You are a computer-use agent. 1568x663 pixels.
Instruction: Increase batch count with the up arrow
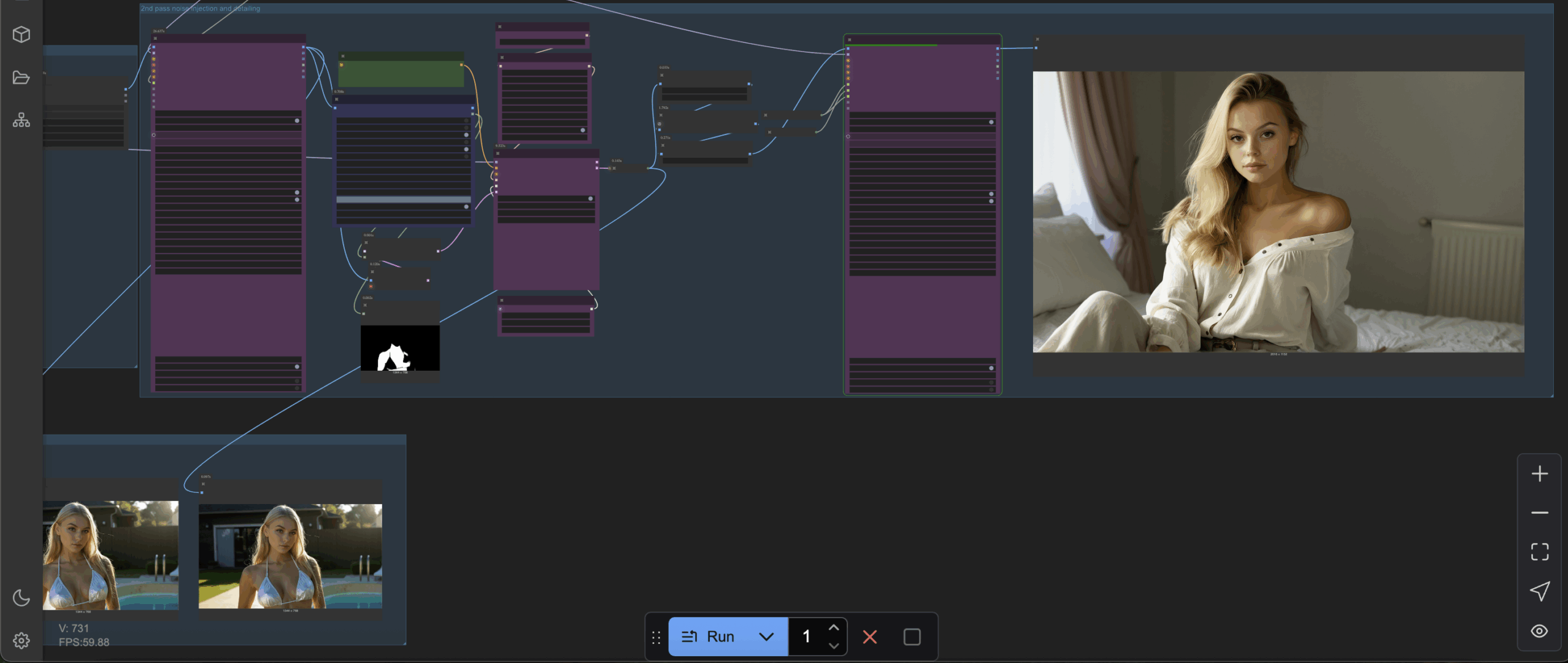coord(834,627)
